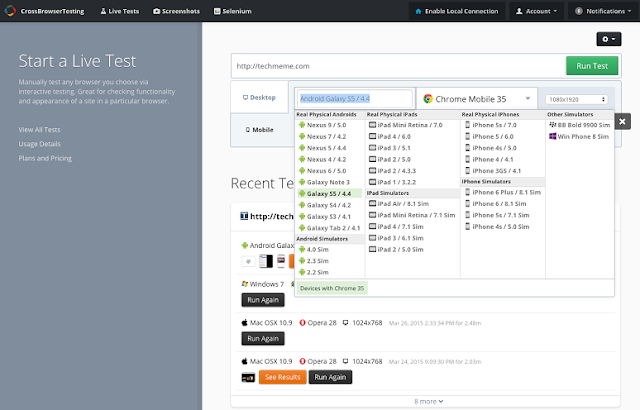
Task: Select BB Bold 9900 Sim
Action: (580, 125)
